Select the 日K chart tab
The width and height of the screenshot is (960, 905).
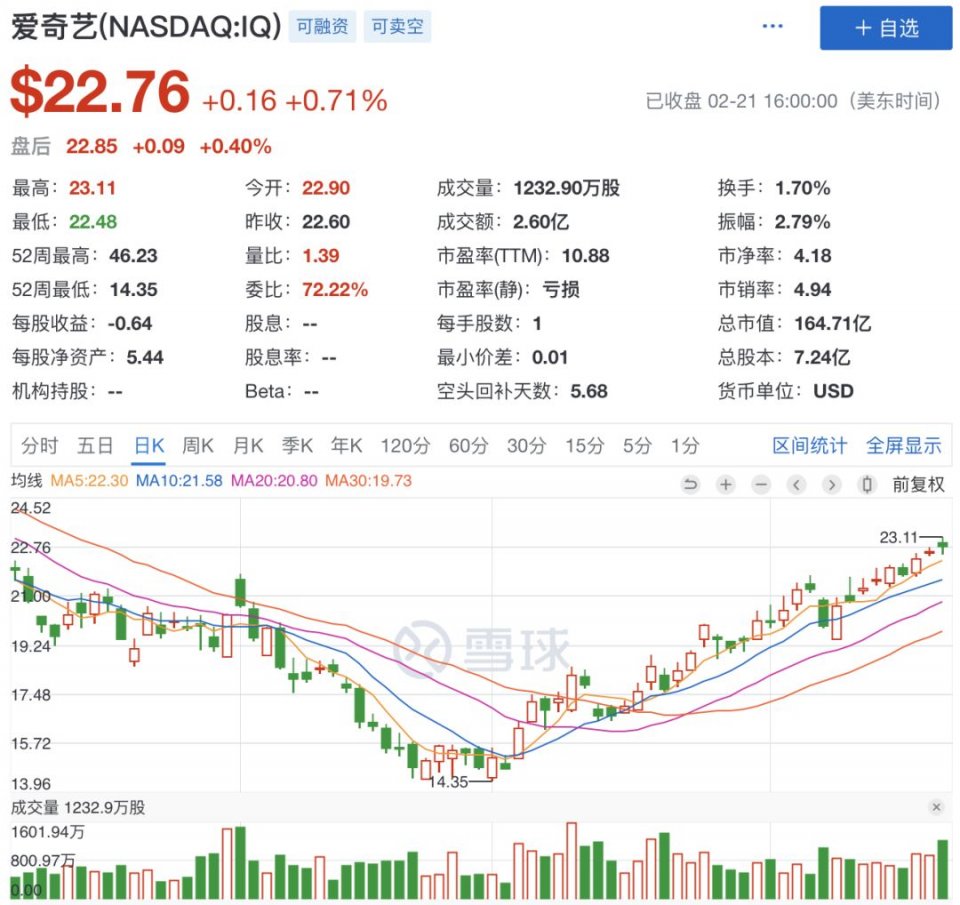click(149, 446)
